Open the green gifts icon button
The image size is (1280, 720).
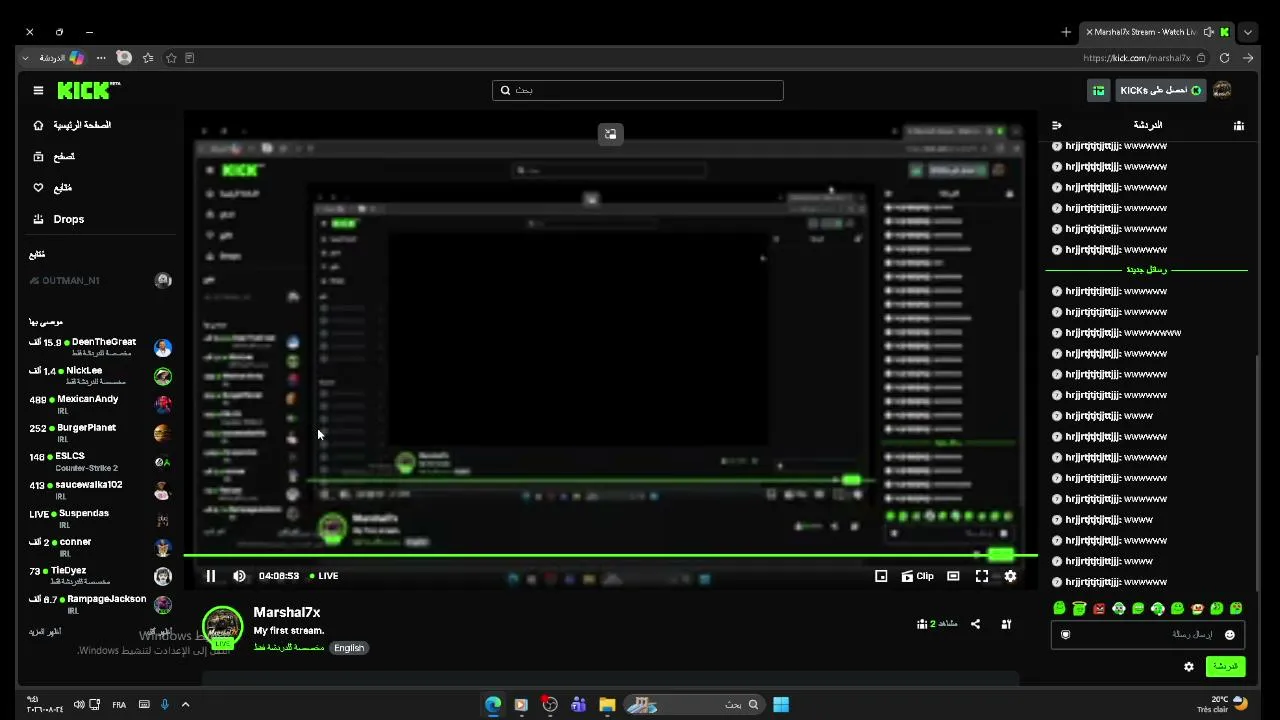pyautogui.click(x=1098, y=90)
